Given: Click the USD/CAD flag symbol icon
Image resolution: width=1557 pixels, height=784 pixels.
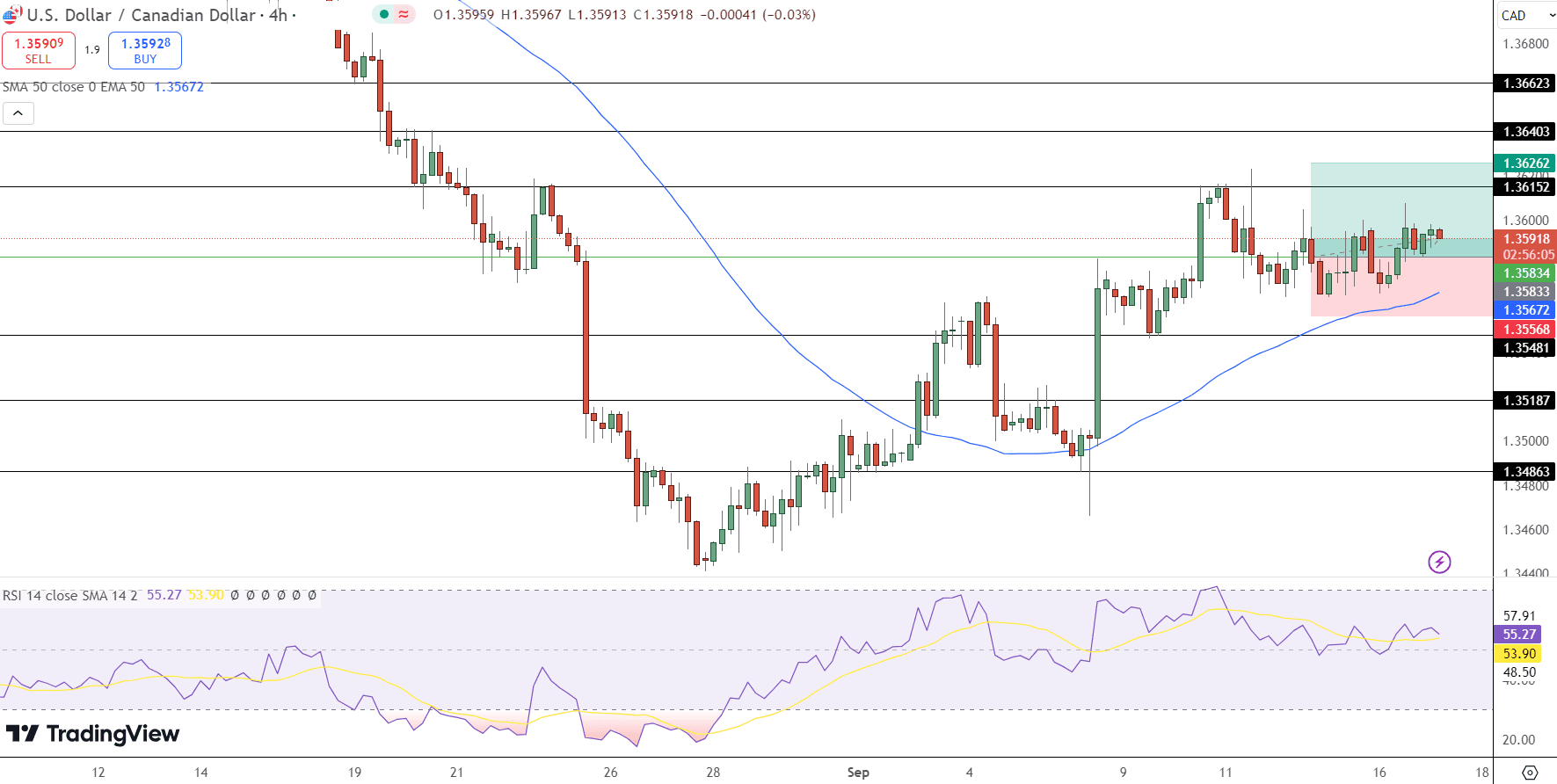Looking at the screenshot, I should pyautogui.click(x=12, y=14).
